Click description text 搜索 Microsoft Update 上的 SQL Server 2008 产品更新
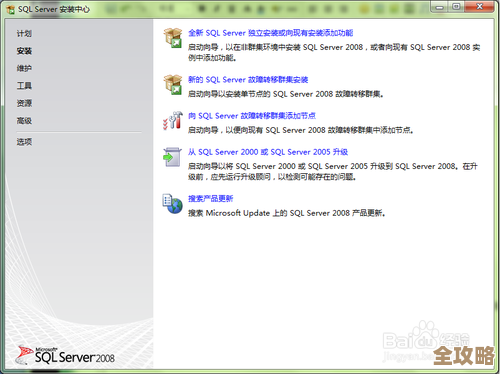The width and height of the screenshot is (500, 374). 287,213
